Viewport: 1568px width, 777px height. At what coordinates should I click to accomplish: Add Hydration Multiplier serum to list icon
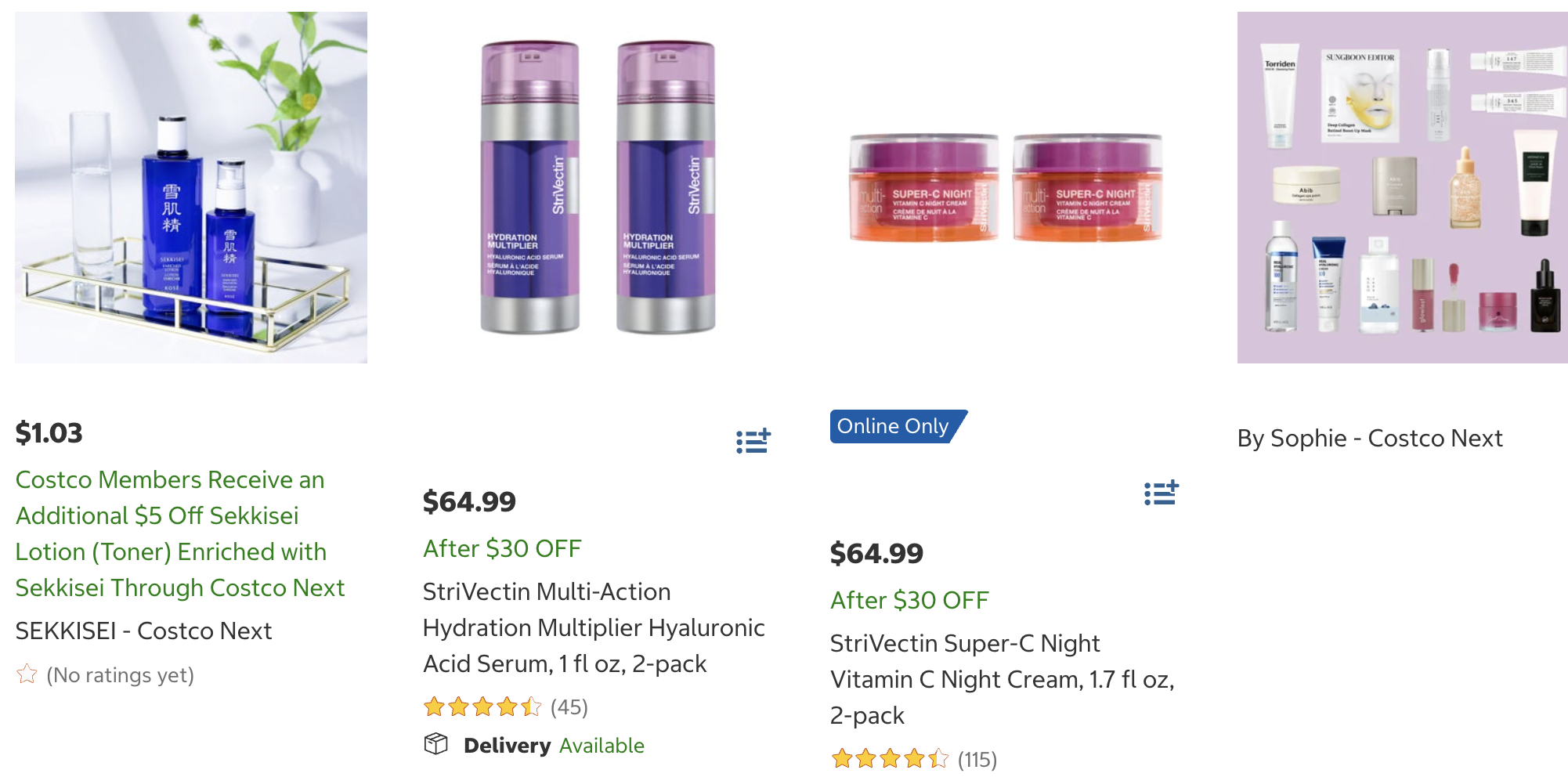click(753, 441)
